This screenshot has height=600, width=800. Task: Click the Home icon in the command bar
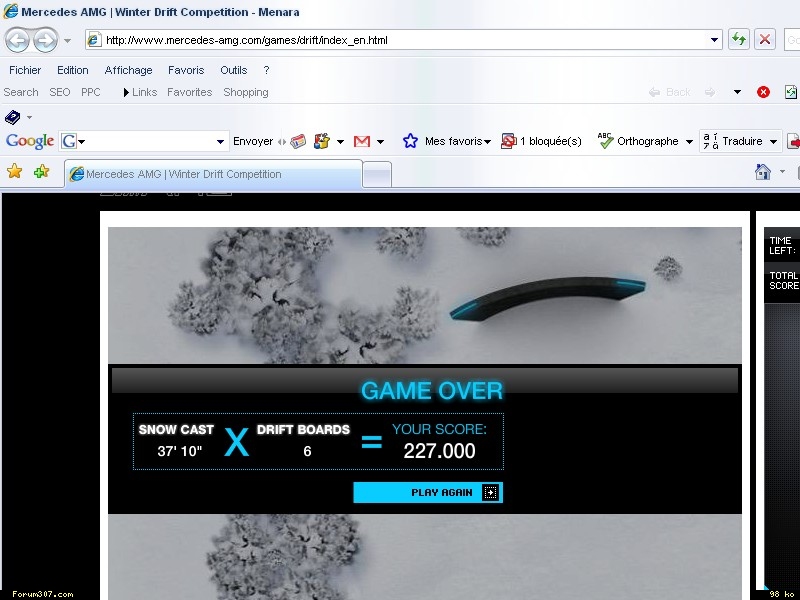(762, 172)
